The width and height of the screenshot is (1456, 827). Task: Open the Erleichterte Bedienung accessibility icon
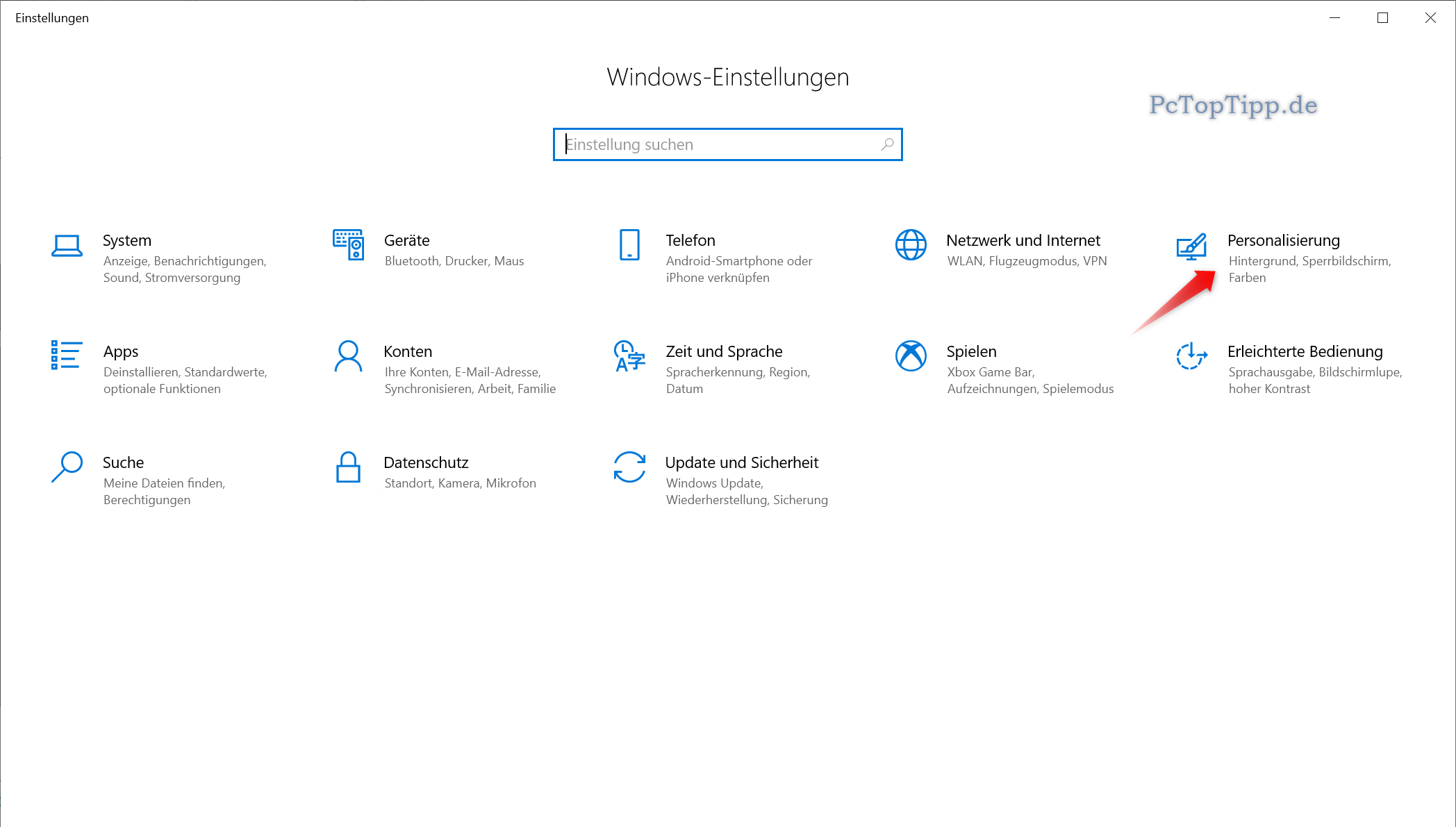coord(1191,356)
